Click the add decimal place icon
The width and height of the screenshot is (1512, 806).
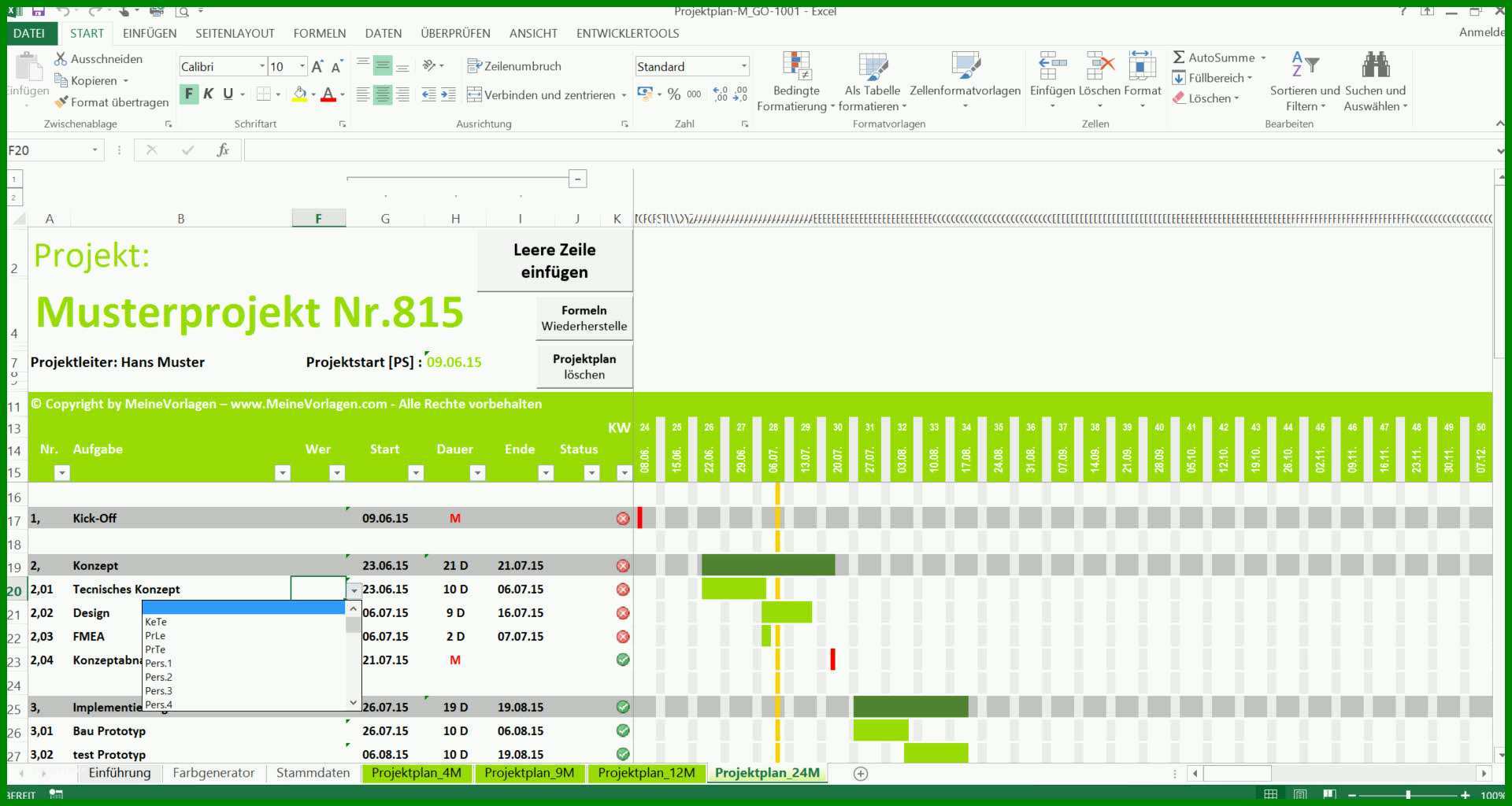click(x=721, y=94)
